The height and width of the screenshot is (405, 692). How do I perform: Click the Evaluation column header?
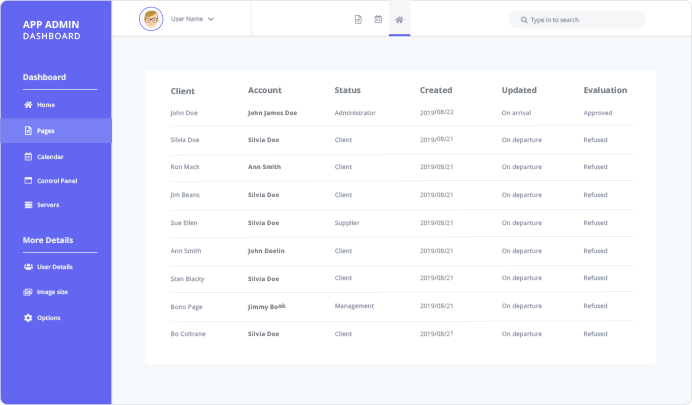(x=605, y=91)
